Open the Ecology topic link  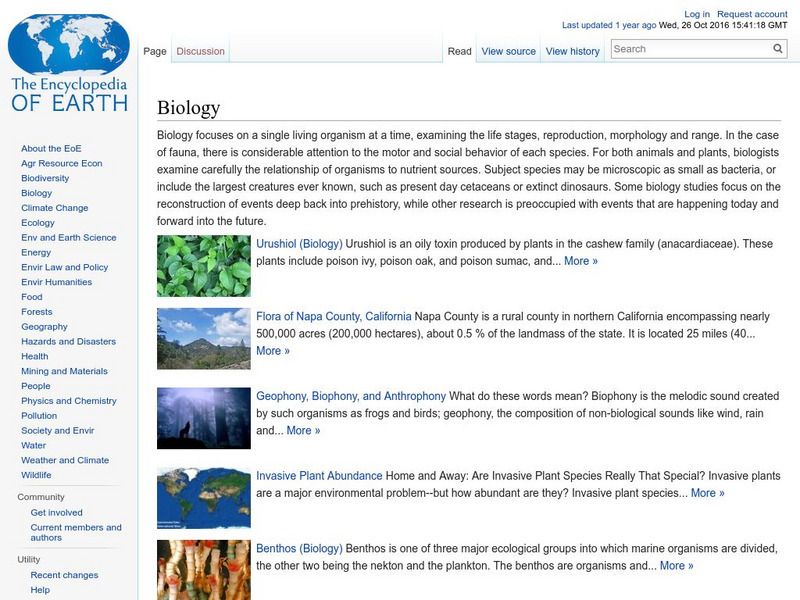pos(38,222)
